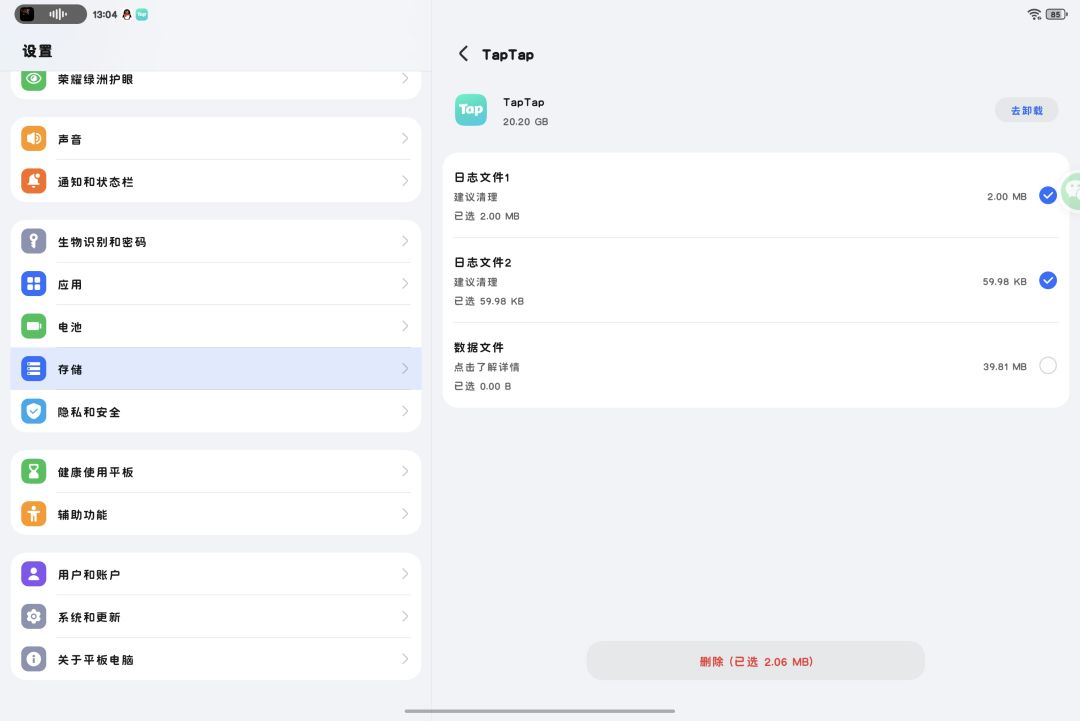Open 生物识别和密码 via its chevron

click(x=405, y=241)
